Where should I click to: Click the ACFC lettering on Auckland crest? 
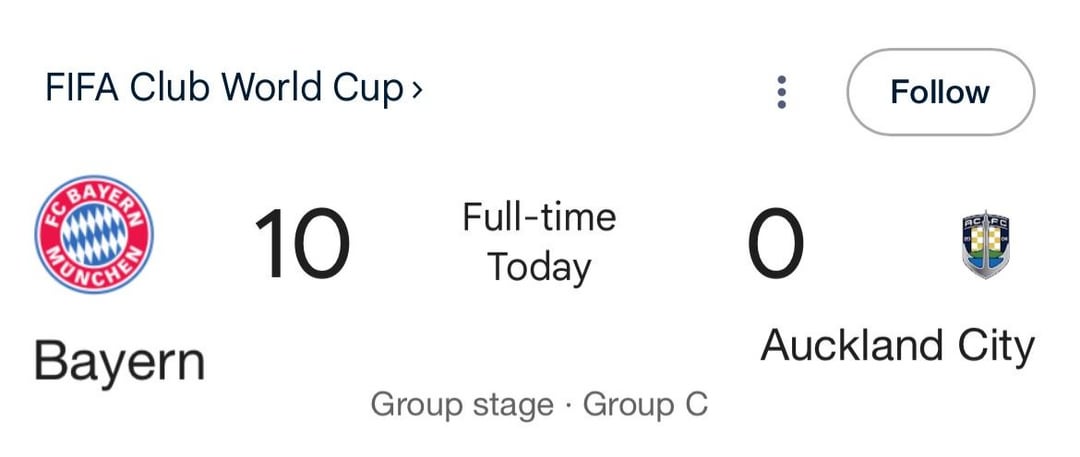coord(985,221)
